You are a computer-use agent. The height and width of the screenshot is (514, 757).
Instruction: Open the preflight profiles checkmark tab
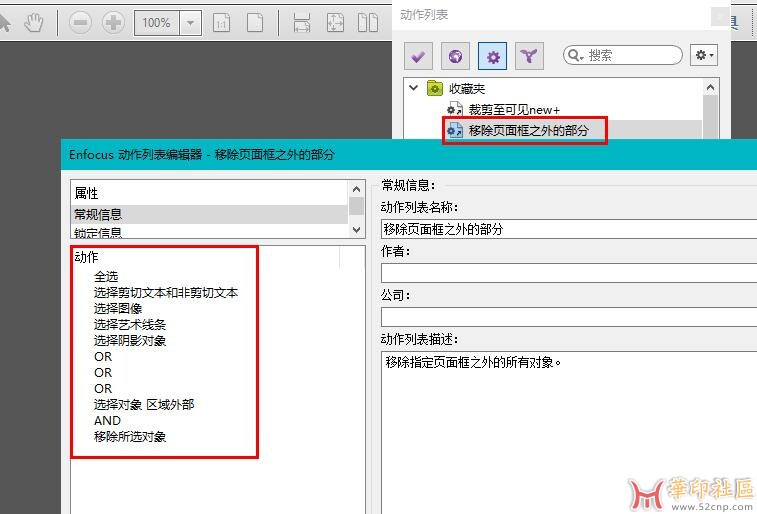419,56
